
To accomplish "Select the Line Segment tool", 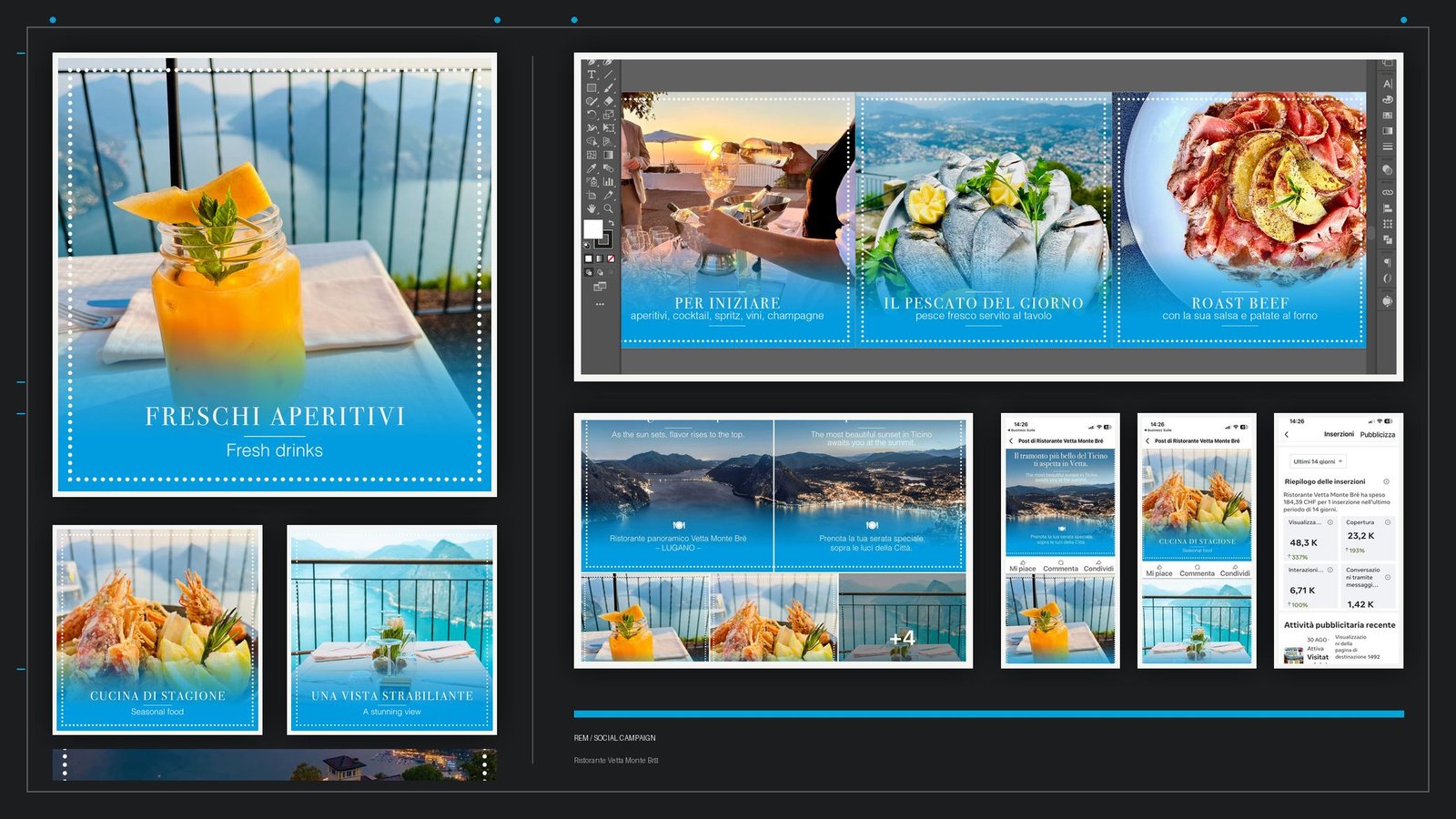I will pyautogui.click(x=609, y=75).
